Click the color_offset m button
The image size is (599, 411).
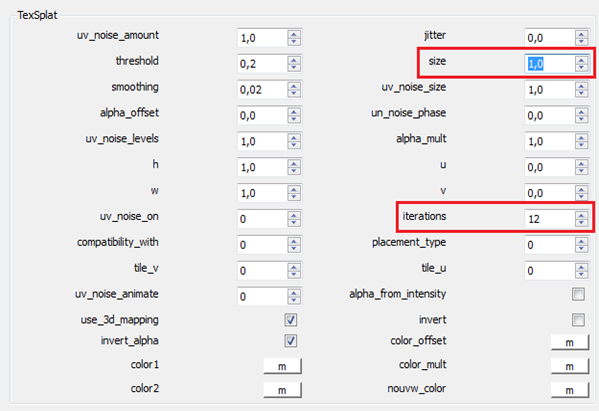coord(570,342)
